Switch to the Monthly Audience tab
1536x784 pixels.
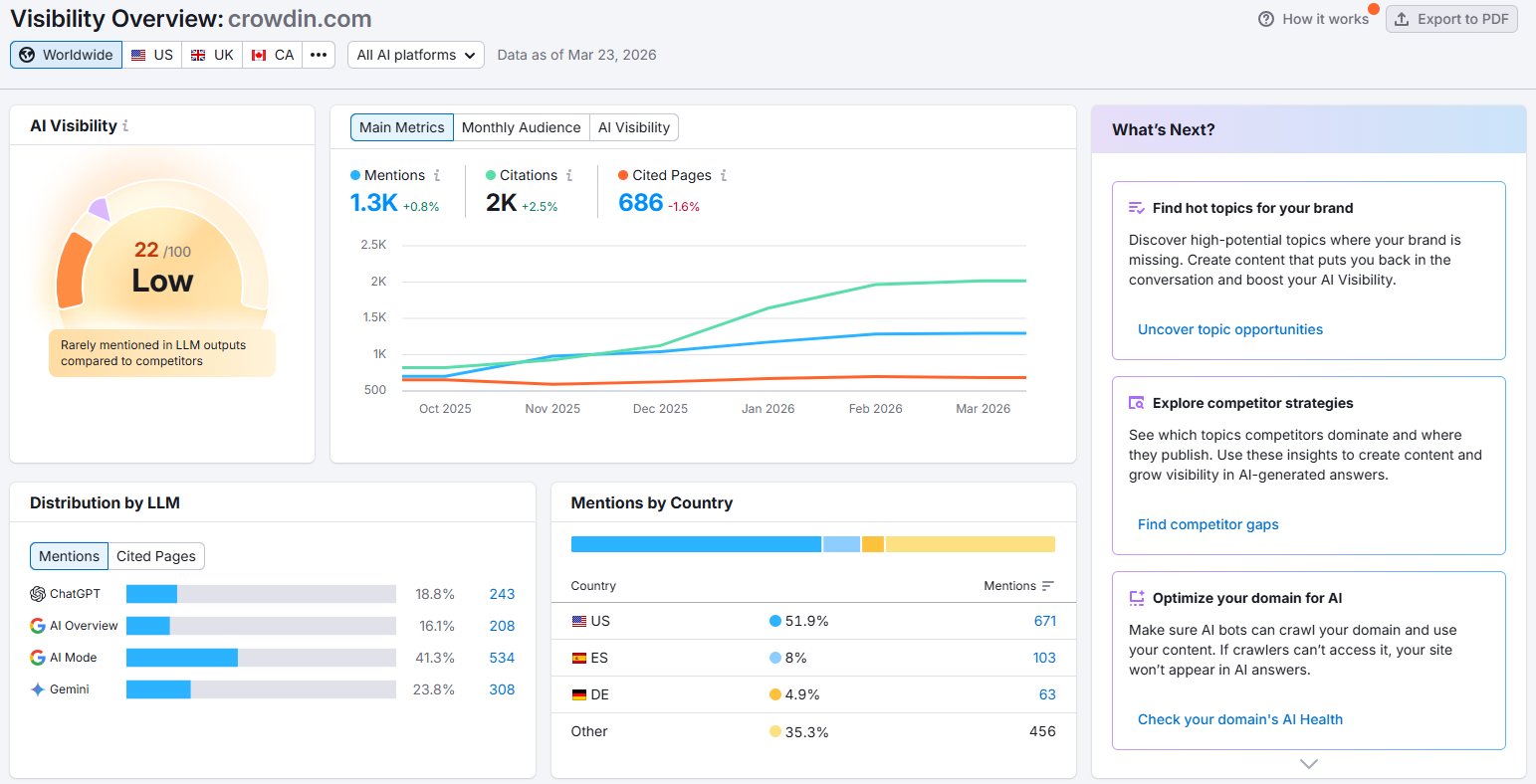521,127
